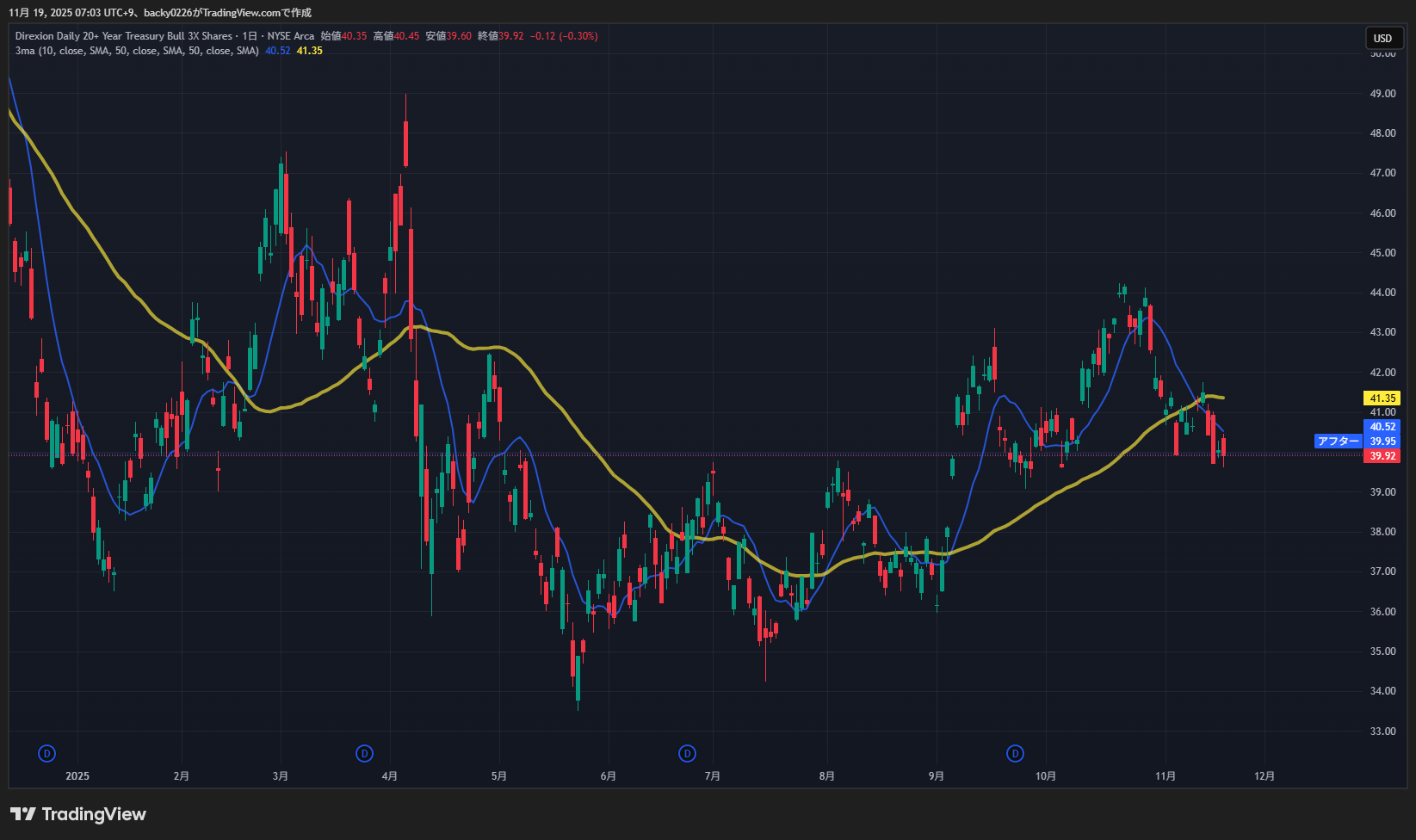Click the TradingView logo at bottom left

[x=78, y=814]
